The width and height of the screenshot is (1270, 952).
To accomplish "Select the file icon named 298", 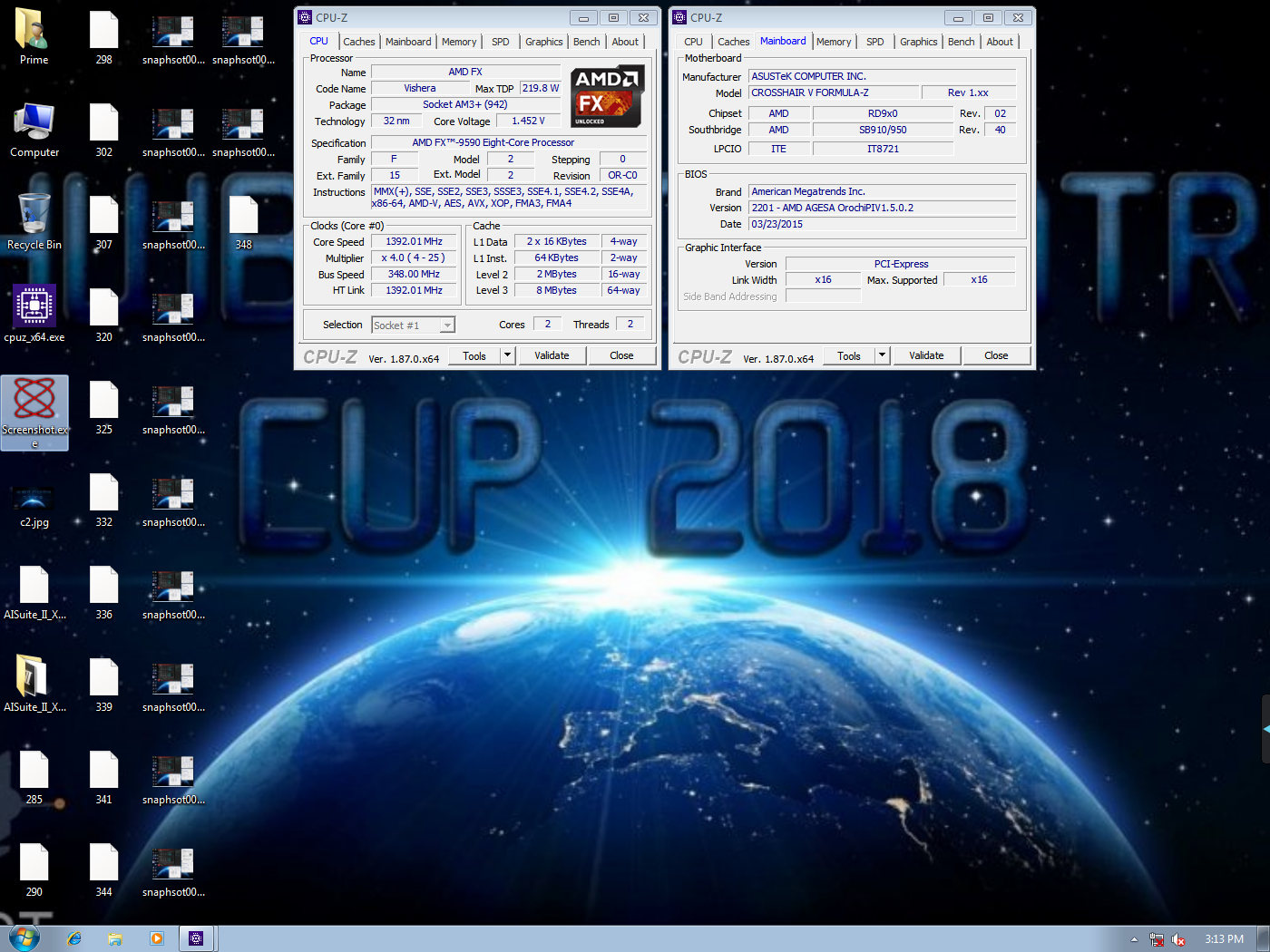I will pos(104,36).
